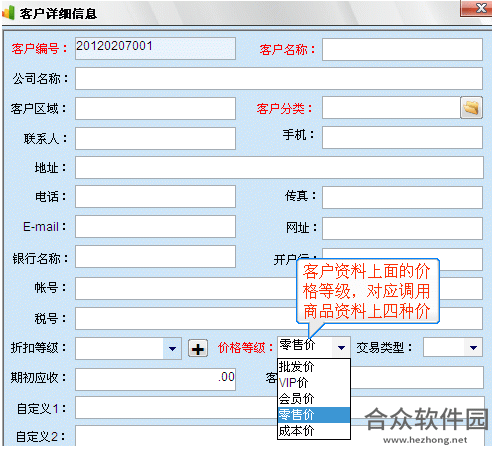The image size is (493, 450).
Task: Choose 批发价 from the price list
Action: 314,367
